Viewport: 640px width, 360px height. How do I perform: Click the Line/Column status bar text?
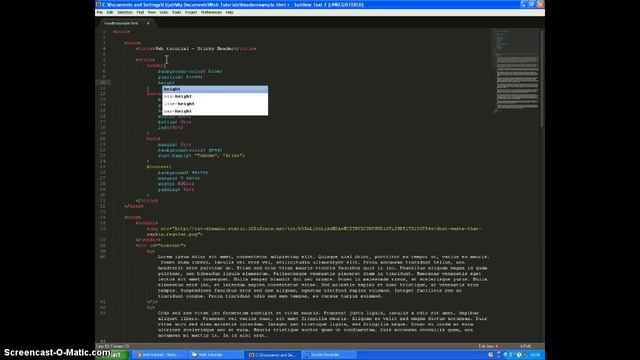(x=112, y=346)
